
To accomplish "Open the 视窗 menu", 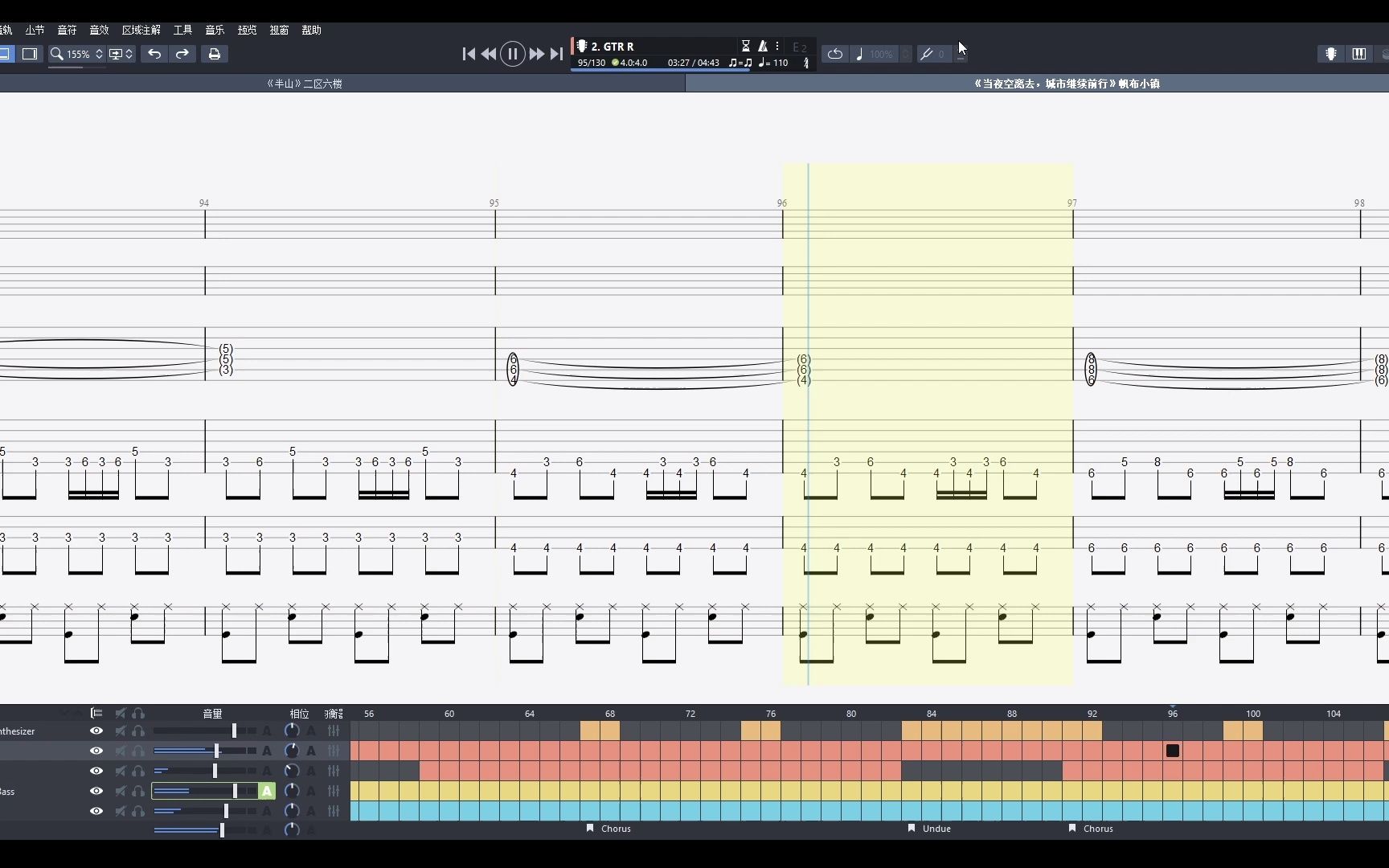I will click(279, 30).
